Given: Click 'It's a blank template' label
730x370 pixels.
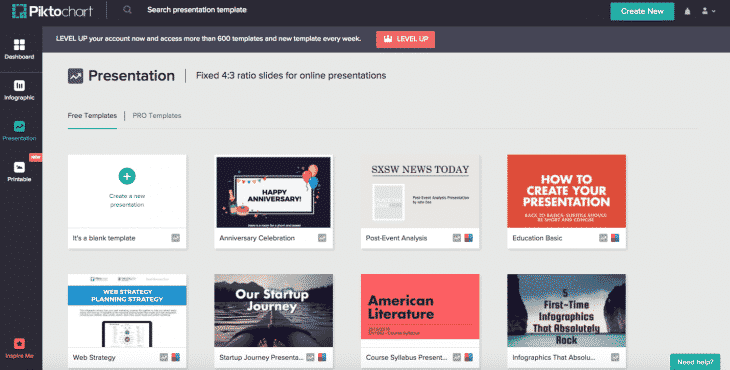Looking at the screenshot, I should (104, 238).
